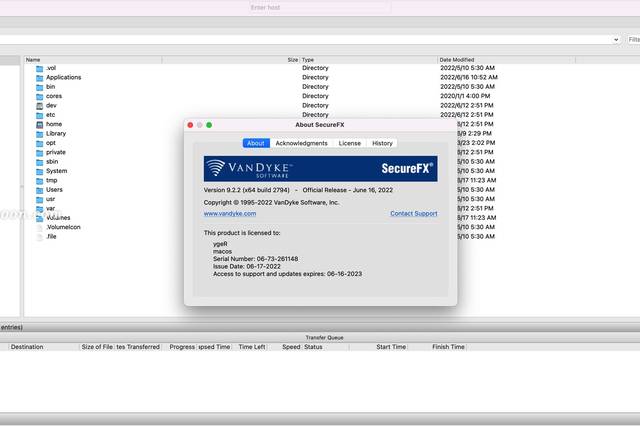640x426 pixels.
Task: Open the History tab
Action: 382,143
